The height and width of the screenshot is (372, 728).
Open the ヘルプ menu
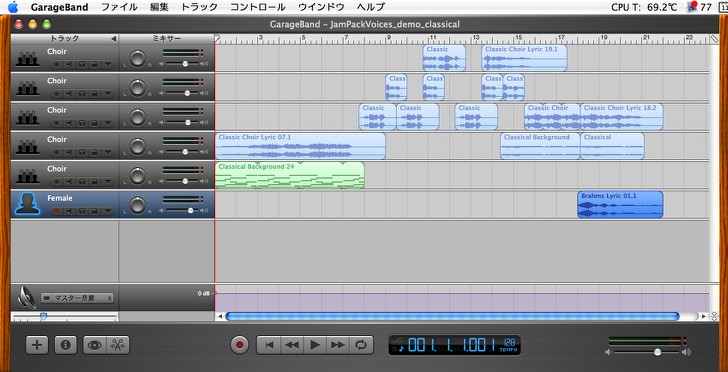pos(371,7)
